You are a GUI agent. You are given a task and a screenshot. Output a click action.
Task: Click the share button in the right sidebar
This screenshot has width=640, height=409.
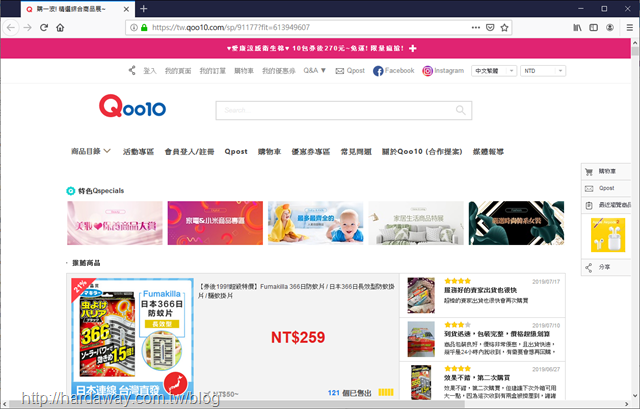pos(606,267)
